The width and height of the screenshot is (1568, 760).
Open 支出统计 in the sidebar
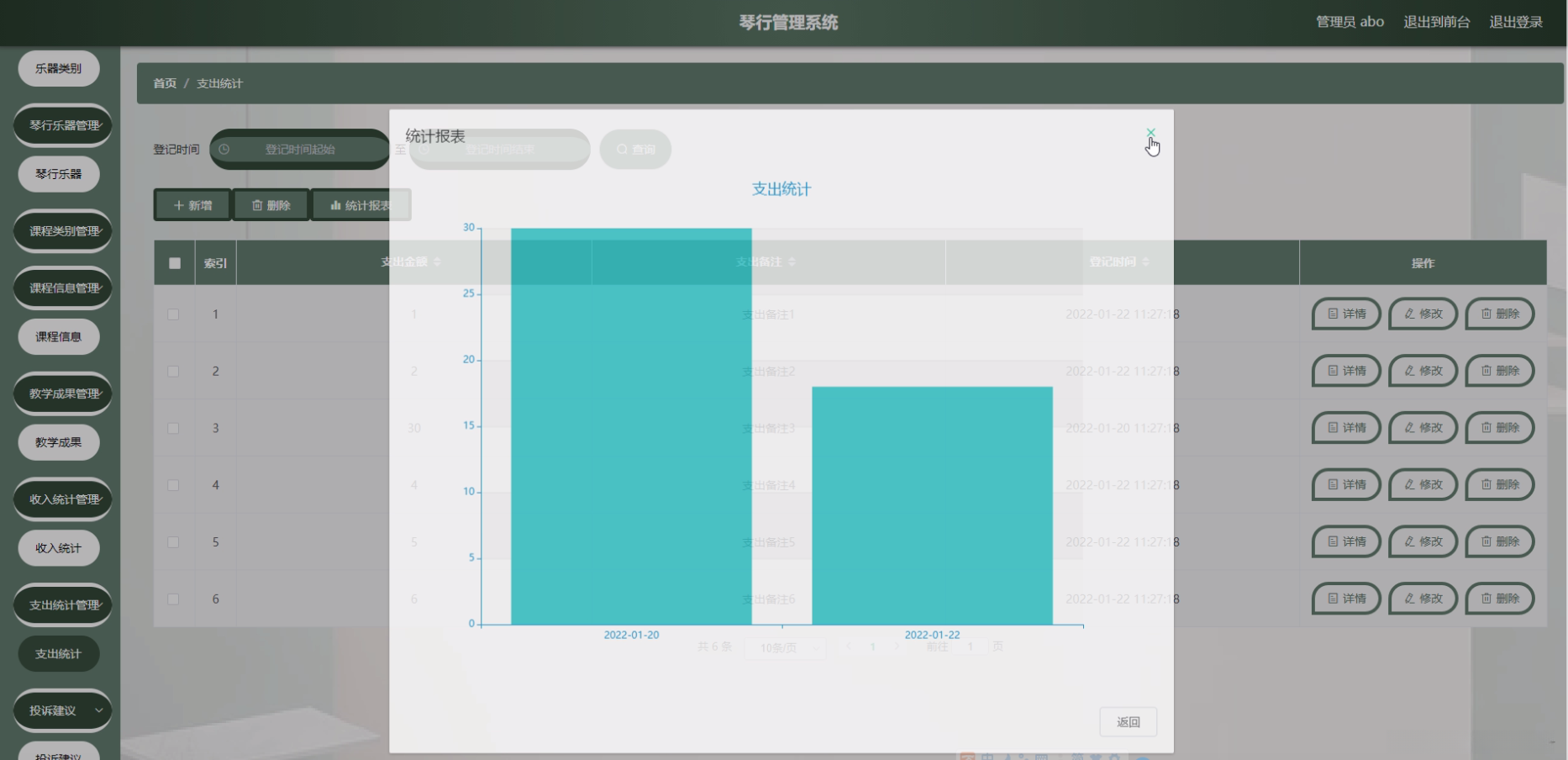point(59,654)
